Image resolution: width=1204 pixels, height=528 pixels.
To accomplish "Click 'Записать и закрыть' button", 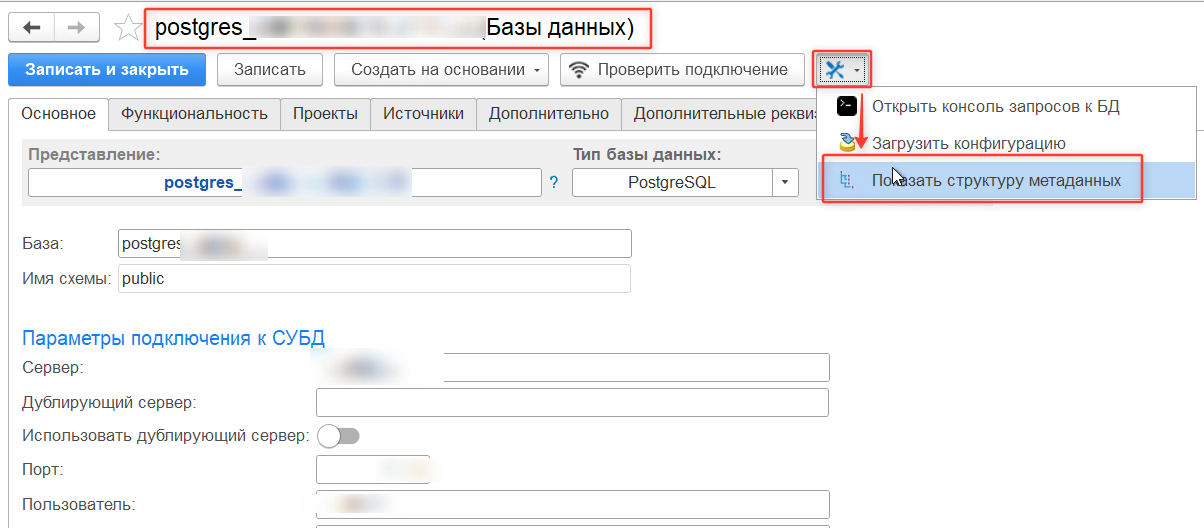I will (107, 70).
